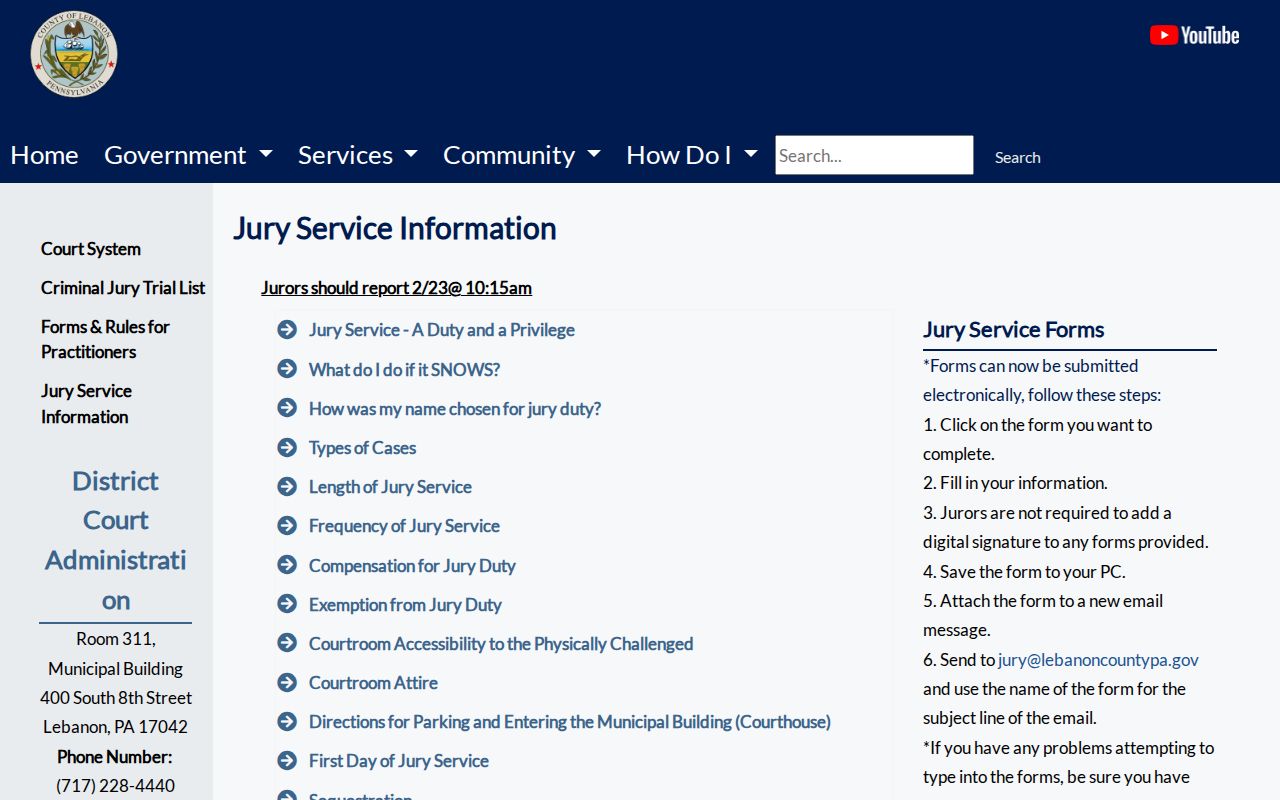The image size is (1280, 800).
Task: Open Jury Service Information sidebar link
Action: pyautogui.click(x=86, y=404)
